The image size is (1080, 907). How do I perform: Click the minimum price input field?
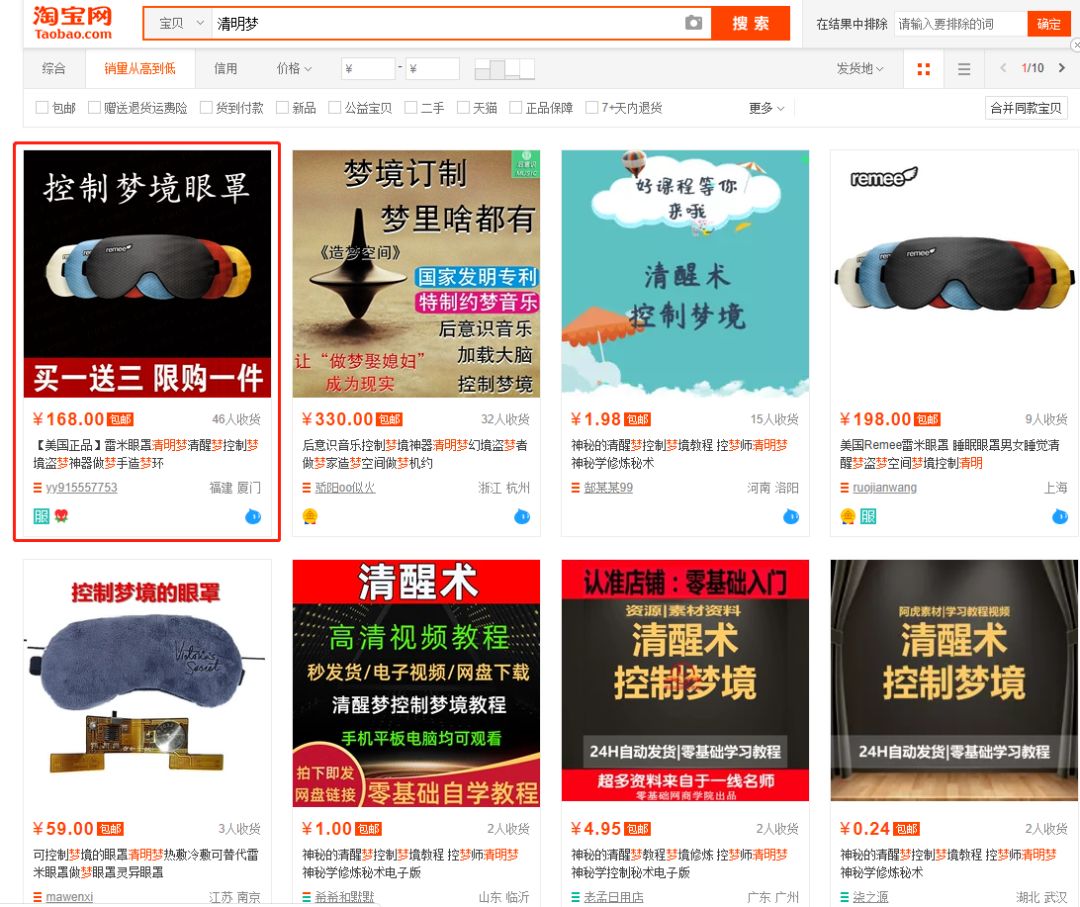click(368, 69)
